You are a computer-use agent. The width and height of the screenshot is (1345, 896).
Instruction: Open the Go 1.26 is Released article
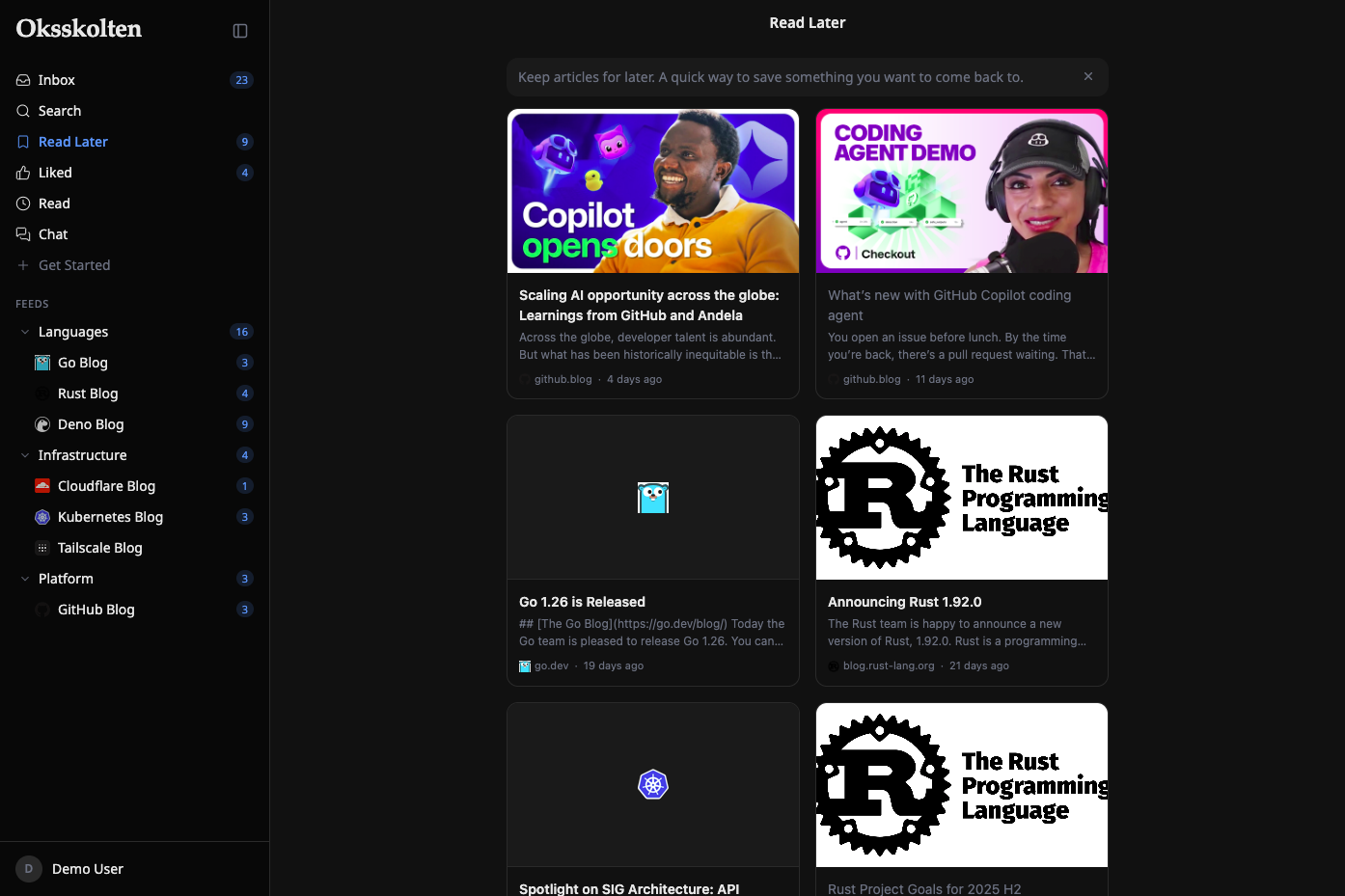[x=653, y=551]
